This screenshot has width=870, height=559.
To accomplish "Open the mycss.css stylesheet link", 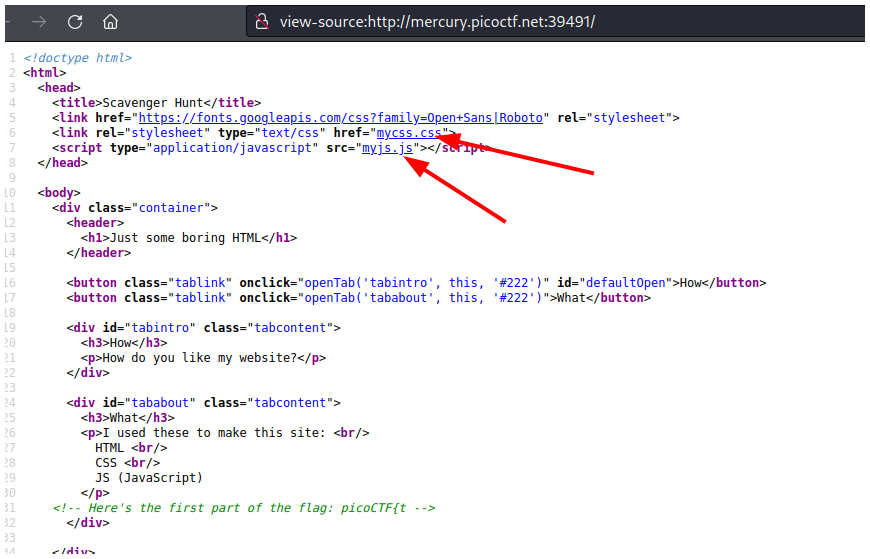I will (x=411, y=133).
